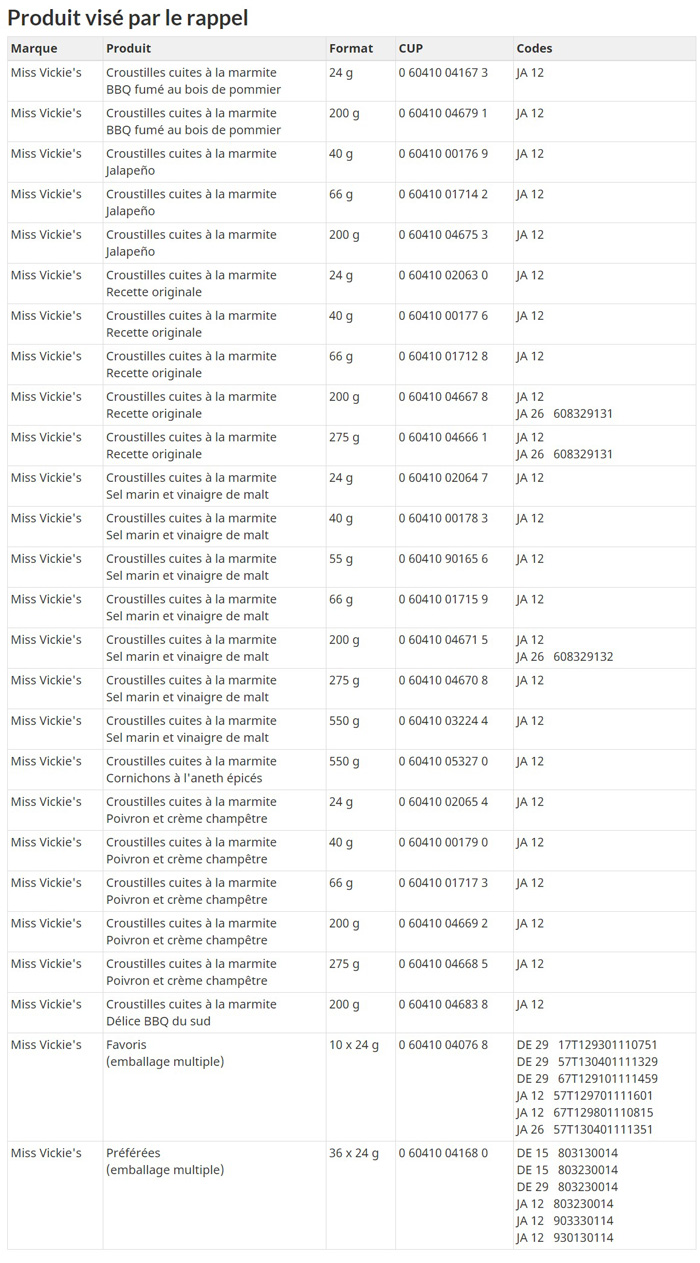Click the Codes column header

pyautogui.click(x=534, y=48)
